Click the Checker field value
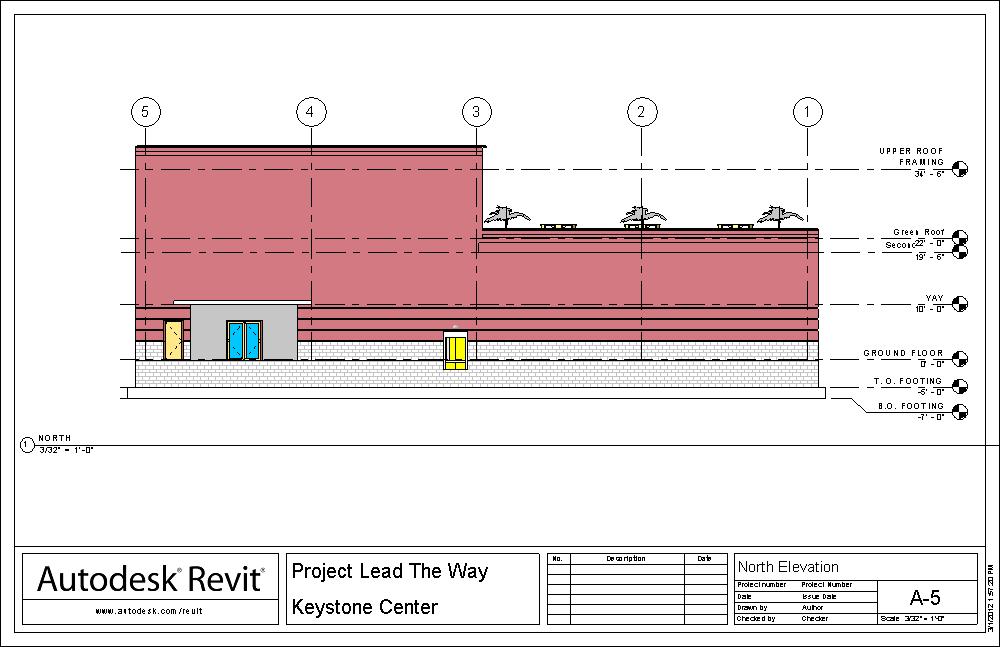1000x647 pixels. [x=814, y=619]
